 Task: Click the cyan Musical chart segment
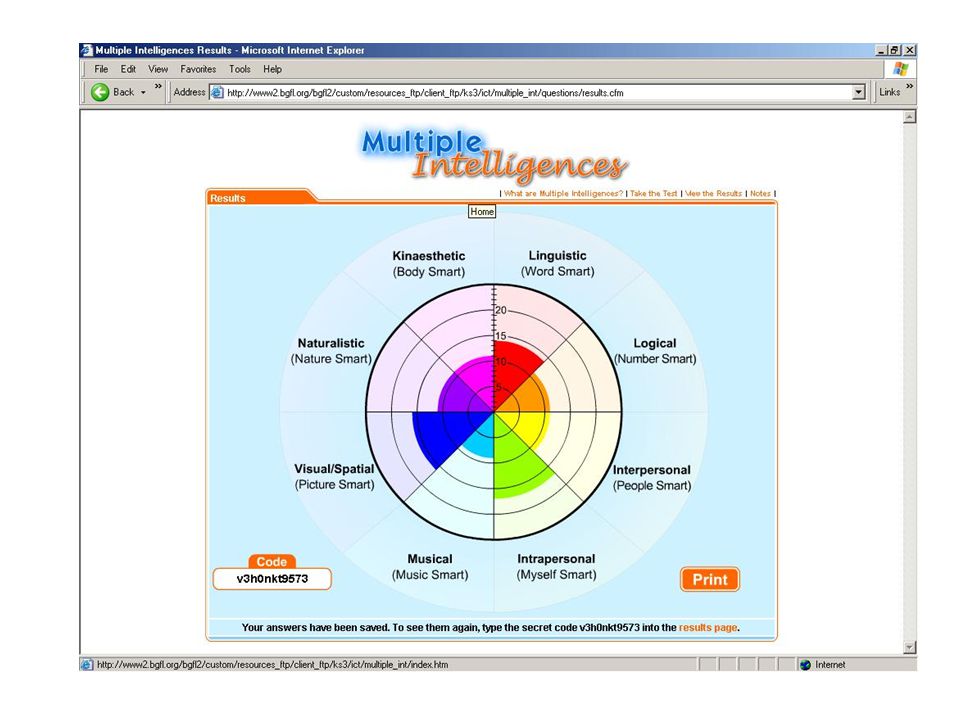click(481, 442)
